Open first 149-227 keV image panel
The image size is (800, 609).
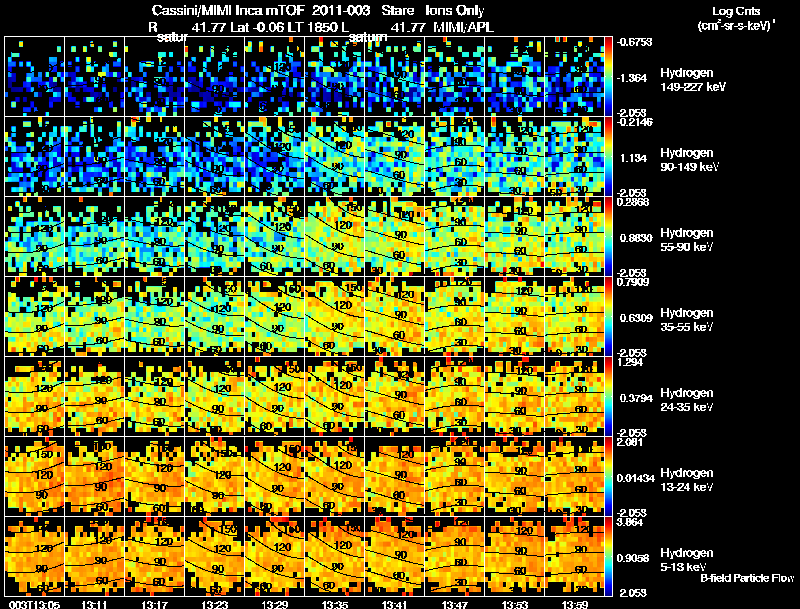pyautogui.click(x=34, y=76)
